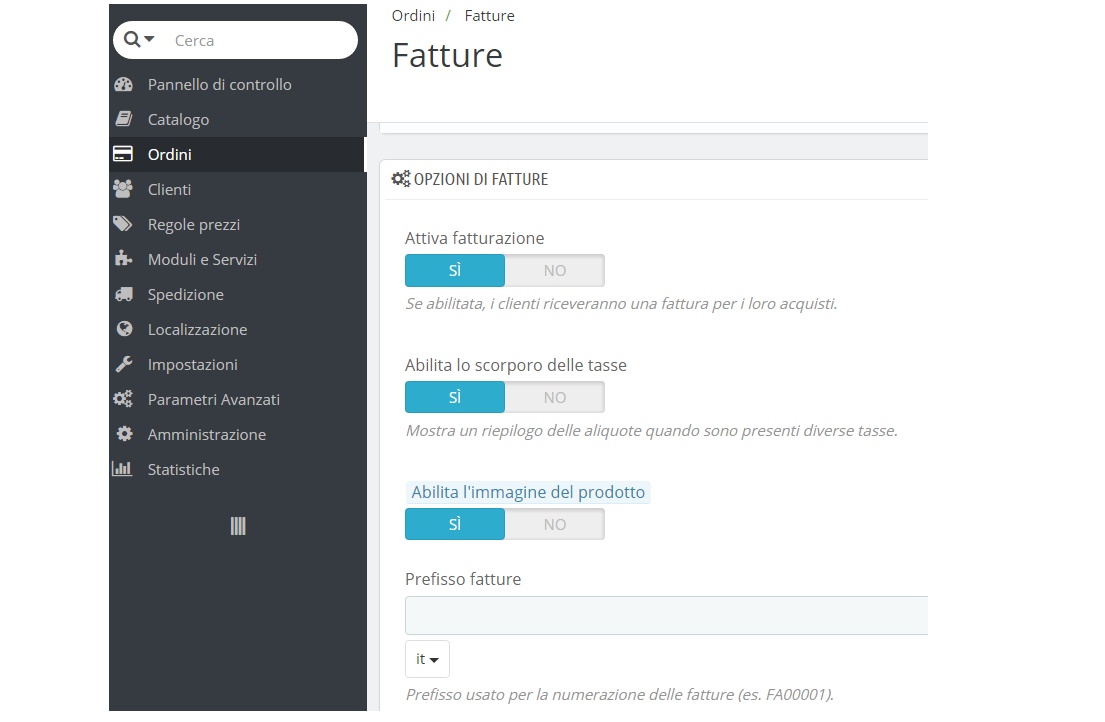Open the search filter dropdown arrow

coord(150,40)
